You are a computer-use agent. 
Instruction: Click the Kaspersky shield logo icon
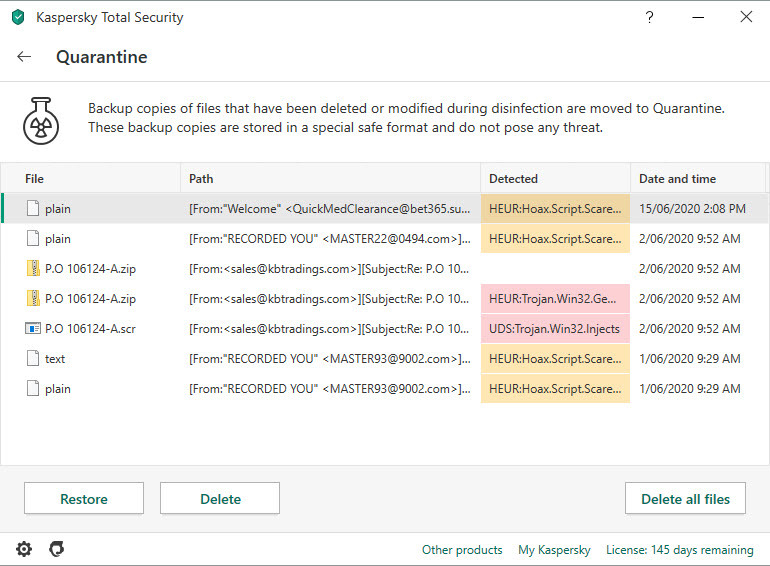point(18,17)
